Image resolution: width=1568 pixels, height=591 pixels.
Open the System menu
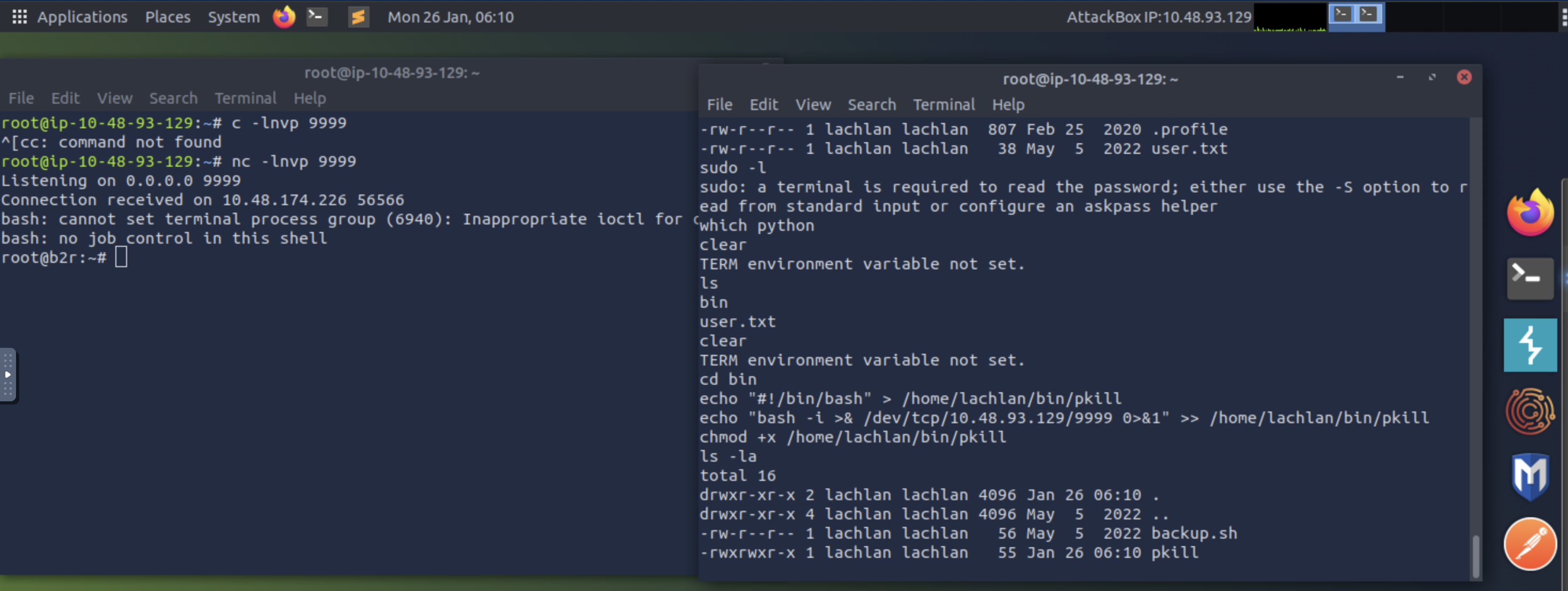(x=233, y=17)
